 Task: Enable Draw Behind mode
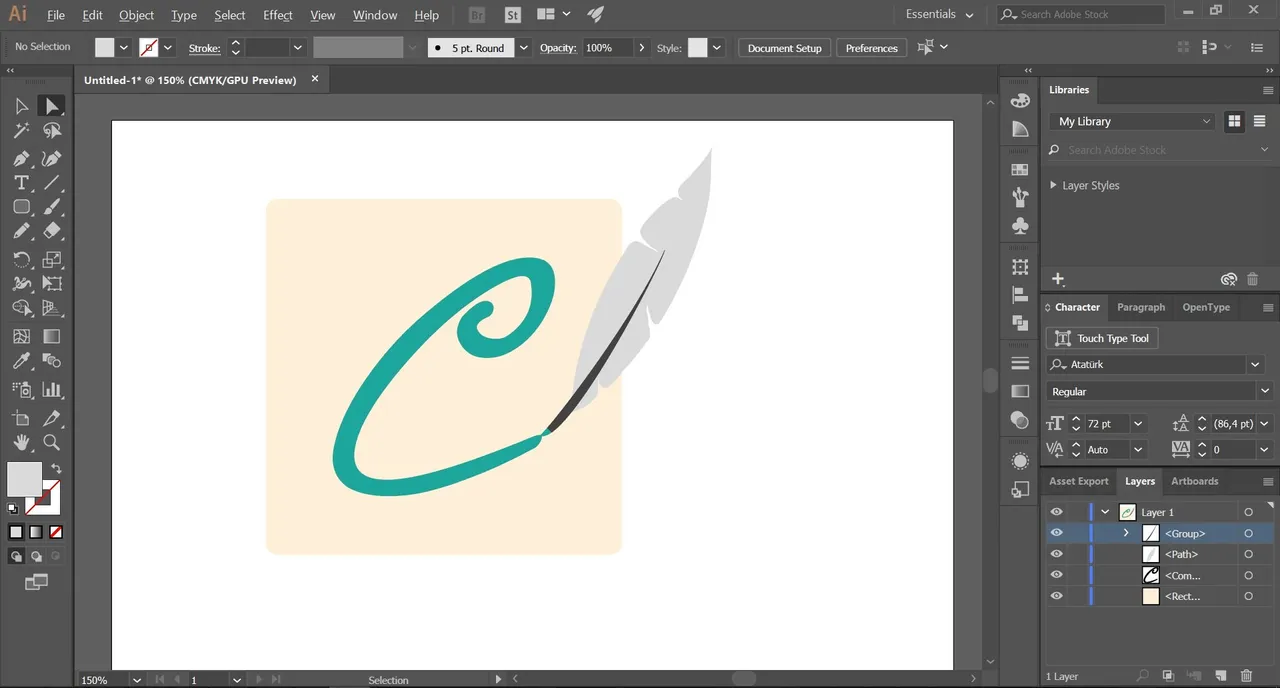(36, 556)
